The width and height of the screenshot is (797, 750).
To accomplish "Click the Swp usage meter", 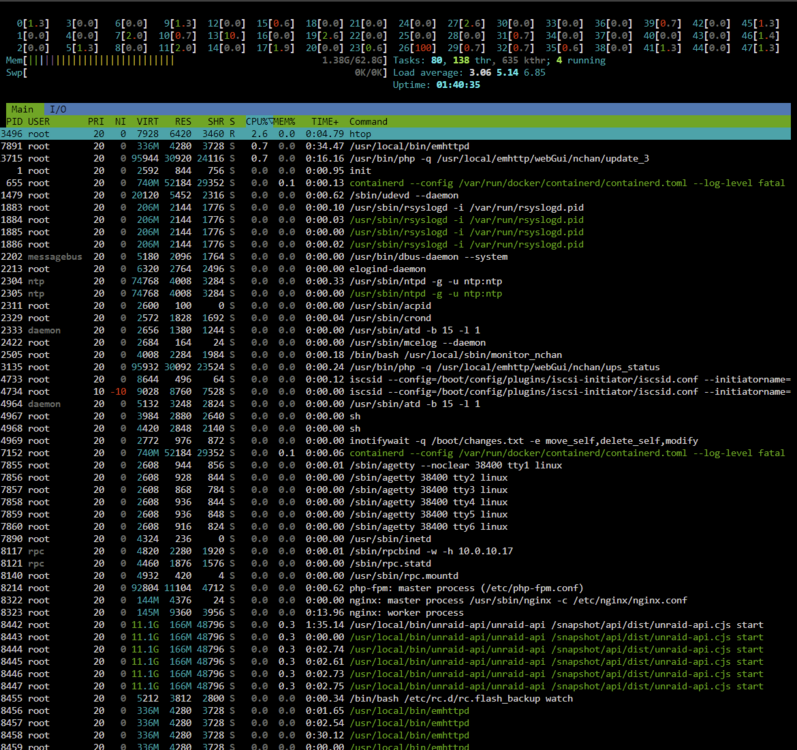I will point(196,73).
